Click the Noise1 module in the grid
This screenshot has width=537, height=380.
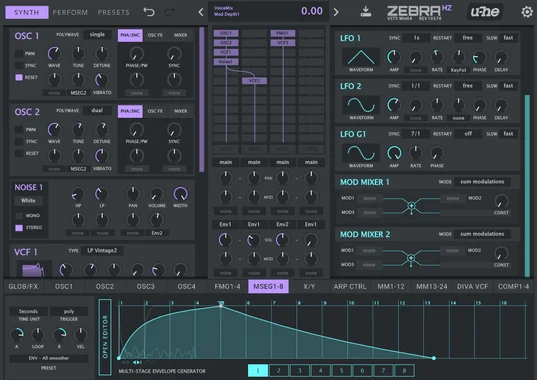(226, 62)
